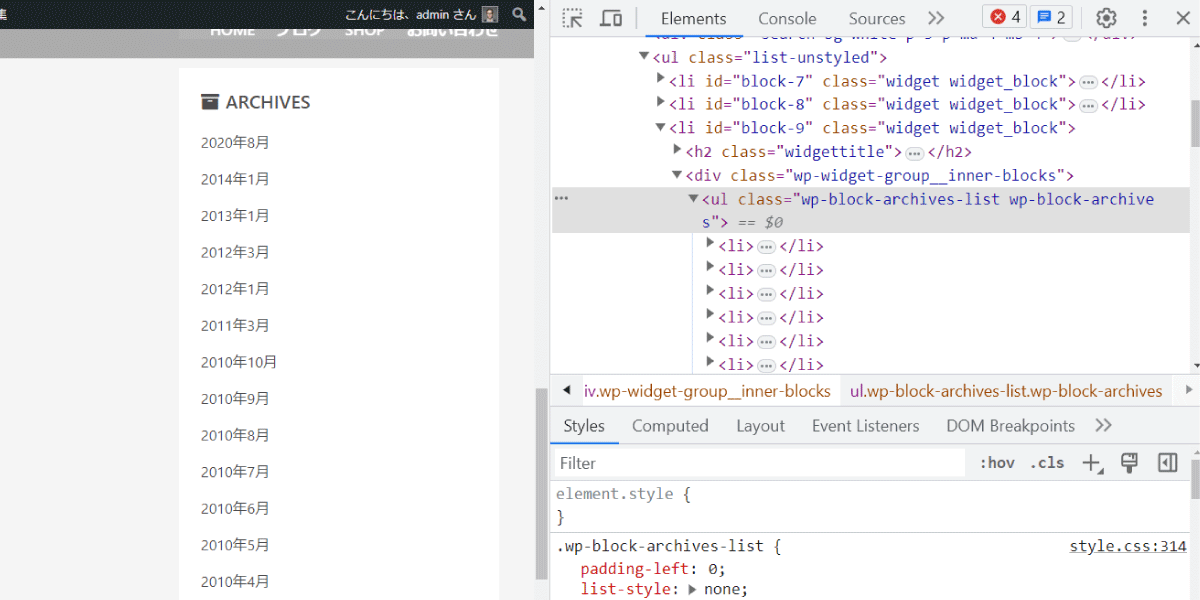Toggle the device toolbar icon
The image size is (1200, 600).
coord(611,18)
